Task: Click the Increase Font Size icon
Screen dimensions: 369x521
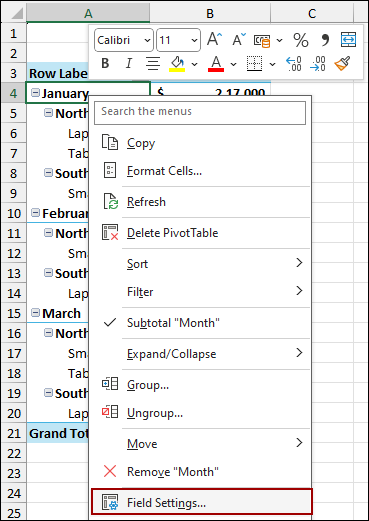Action: 214,40
